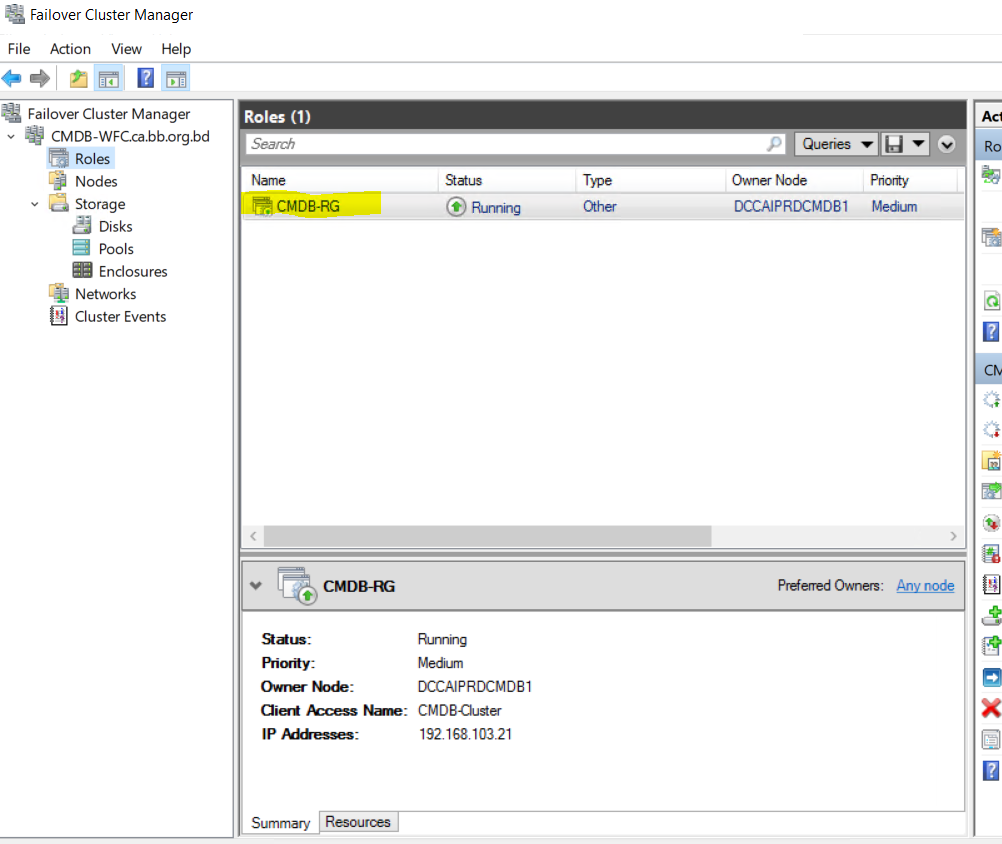This screenshot has width=1002, height=844.
Task: Click the Save Query floppy disk icon
Action: (894, 144)
